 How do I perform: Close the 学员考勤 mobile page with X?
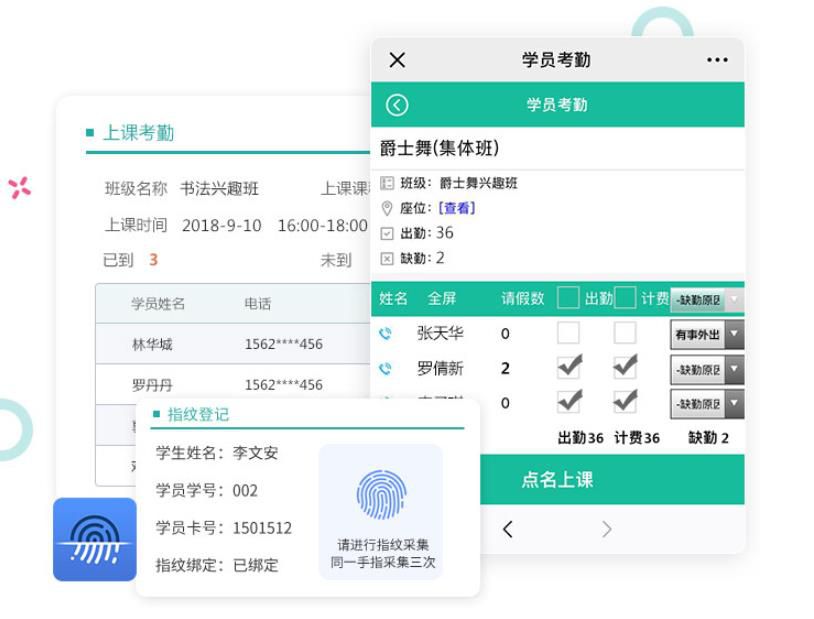pos(397,60)
